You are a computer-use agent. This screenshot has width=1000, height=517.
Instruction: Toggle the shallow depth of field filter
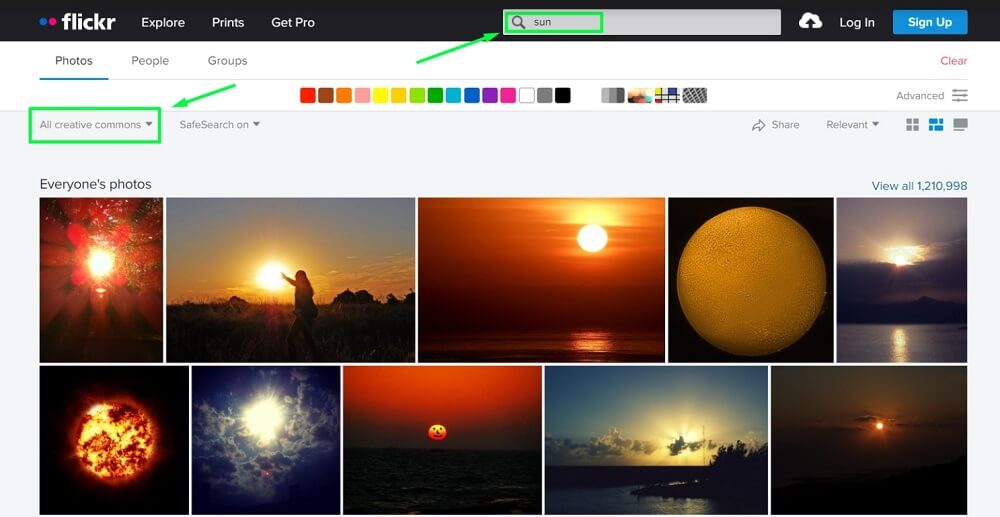pos(640,96)
